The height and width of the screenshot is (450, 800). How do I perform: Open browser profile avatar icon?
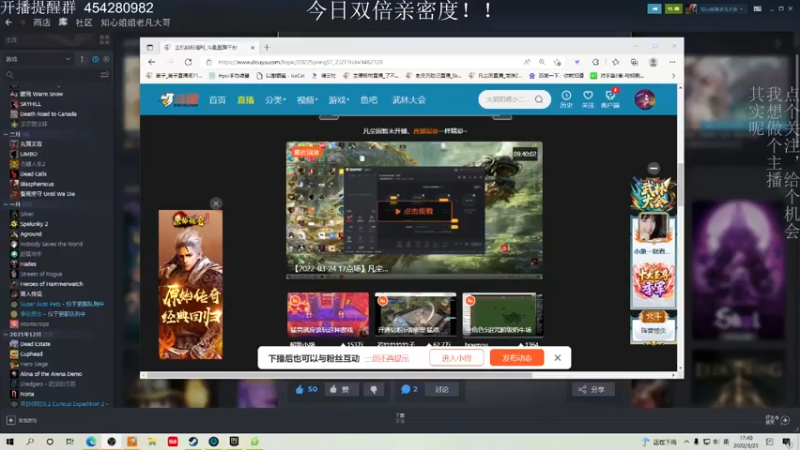(653, 62)
